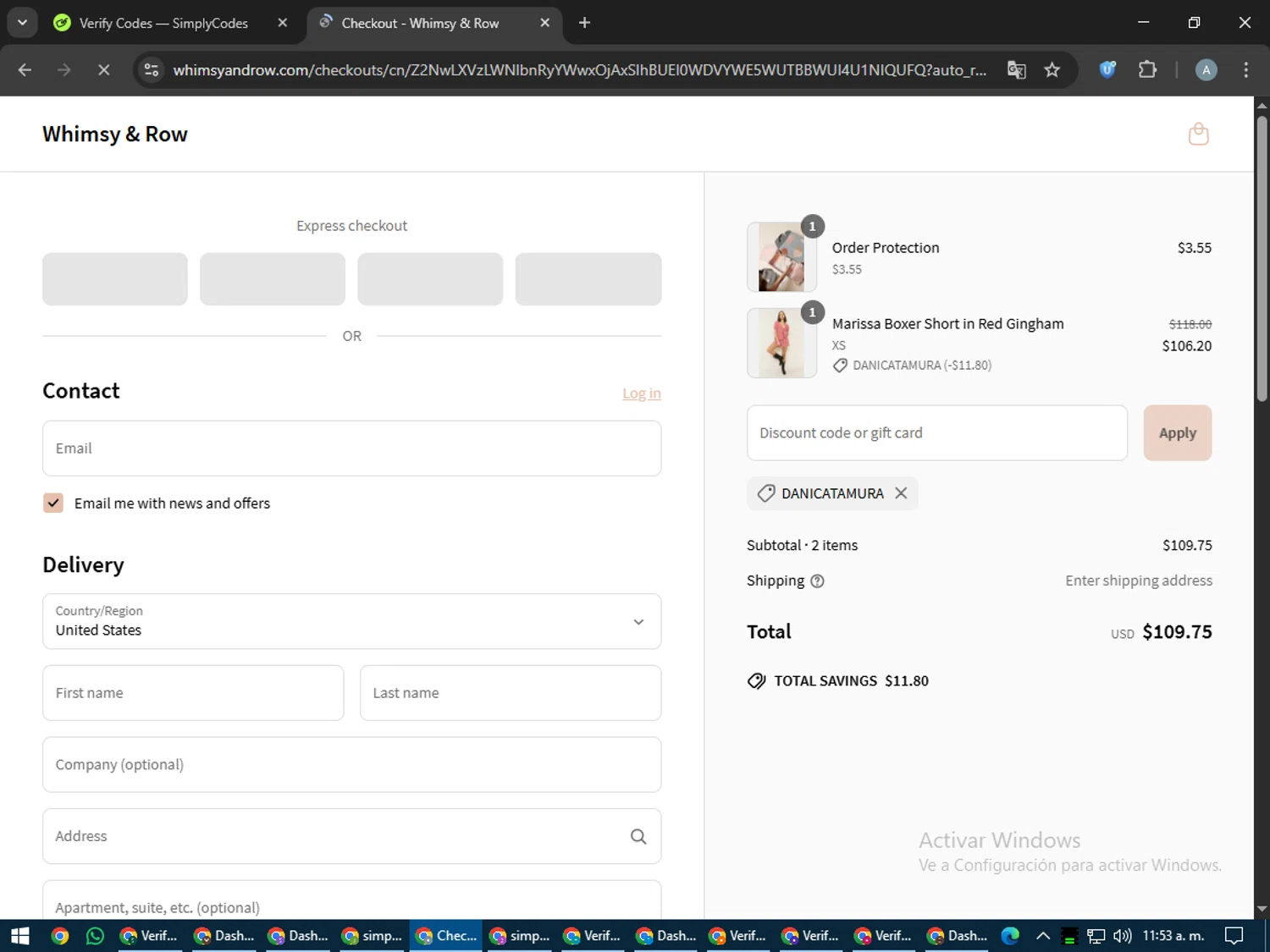Screen dimensions: 1270x952
Task: Open the Windows notification center
Action: pyautogui.click(x=1234, y=936)
